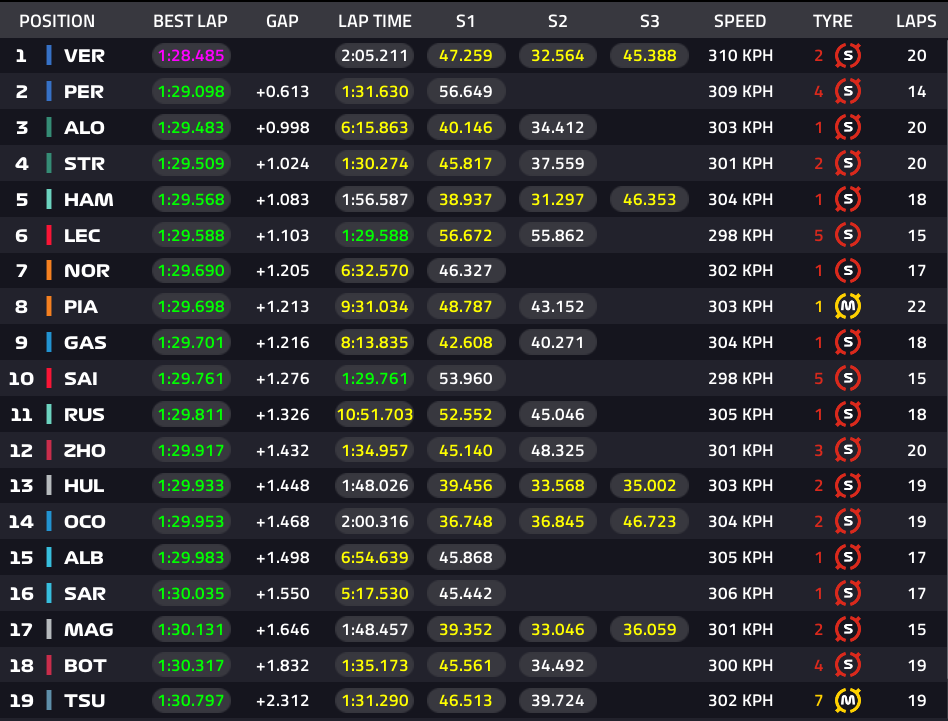Click NOR's 6:32.570 lap time pill
Viewport: 948px width, 721px height.
374,271
